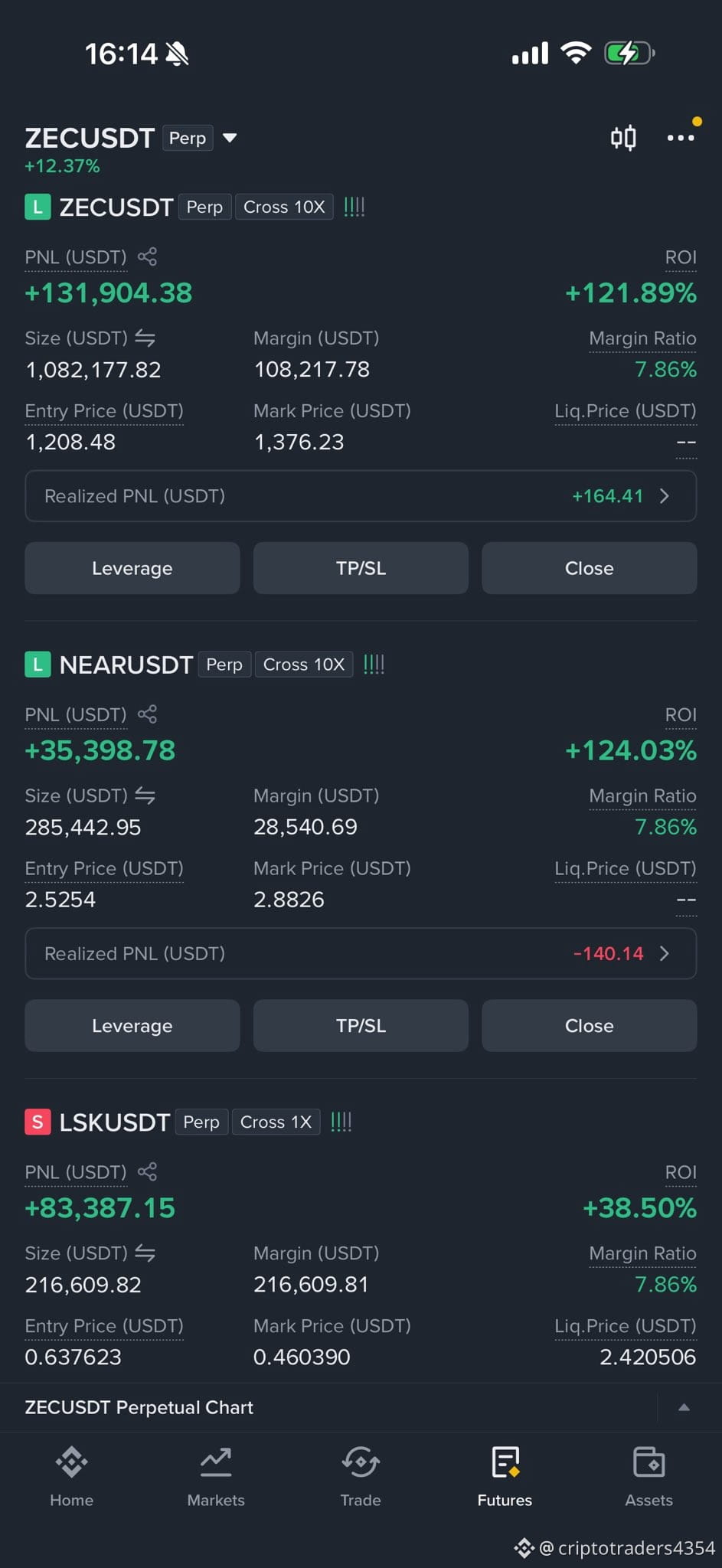The height and width of the screenshot is (1568, 722).
Task: Close the ZECUSDT position
Action: [x=589, y=568]
